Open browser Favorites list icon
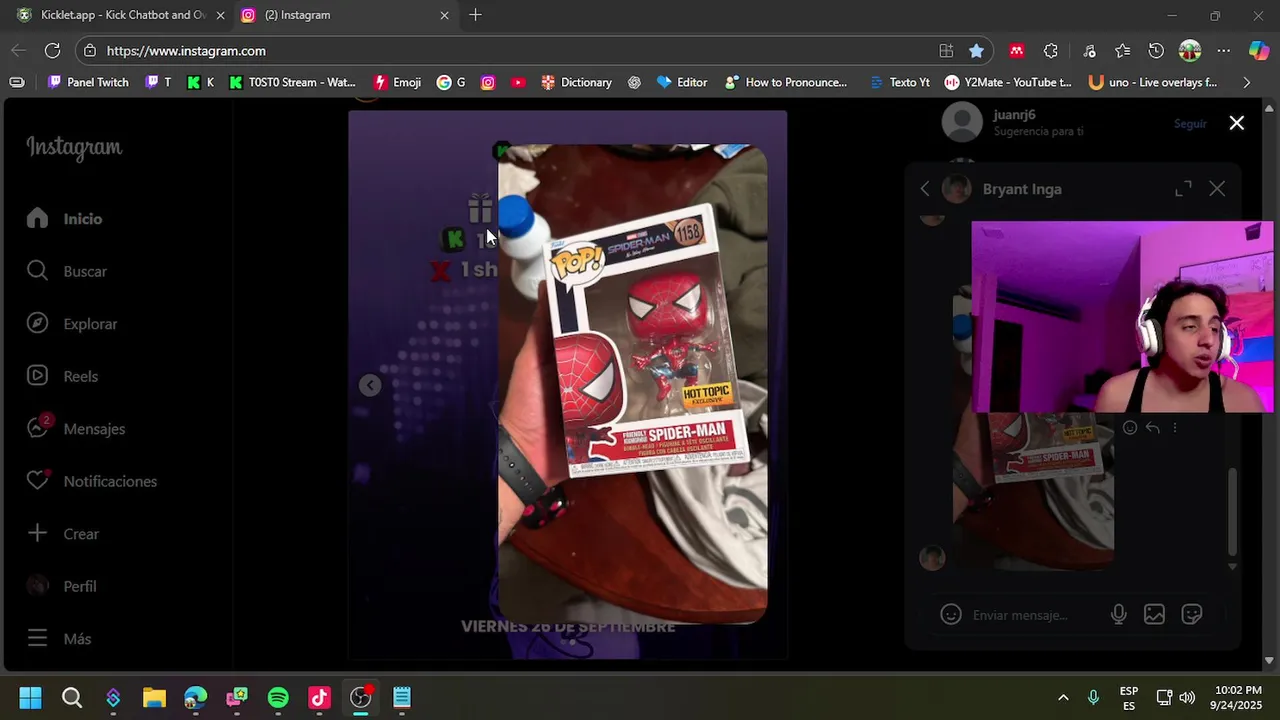The width and height of the screenshot is (1280, 720). coord(1123,51)
